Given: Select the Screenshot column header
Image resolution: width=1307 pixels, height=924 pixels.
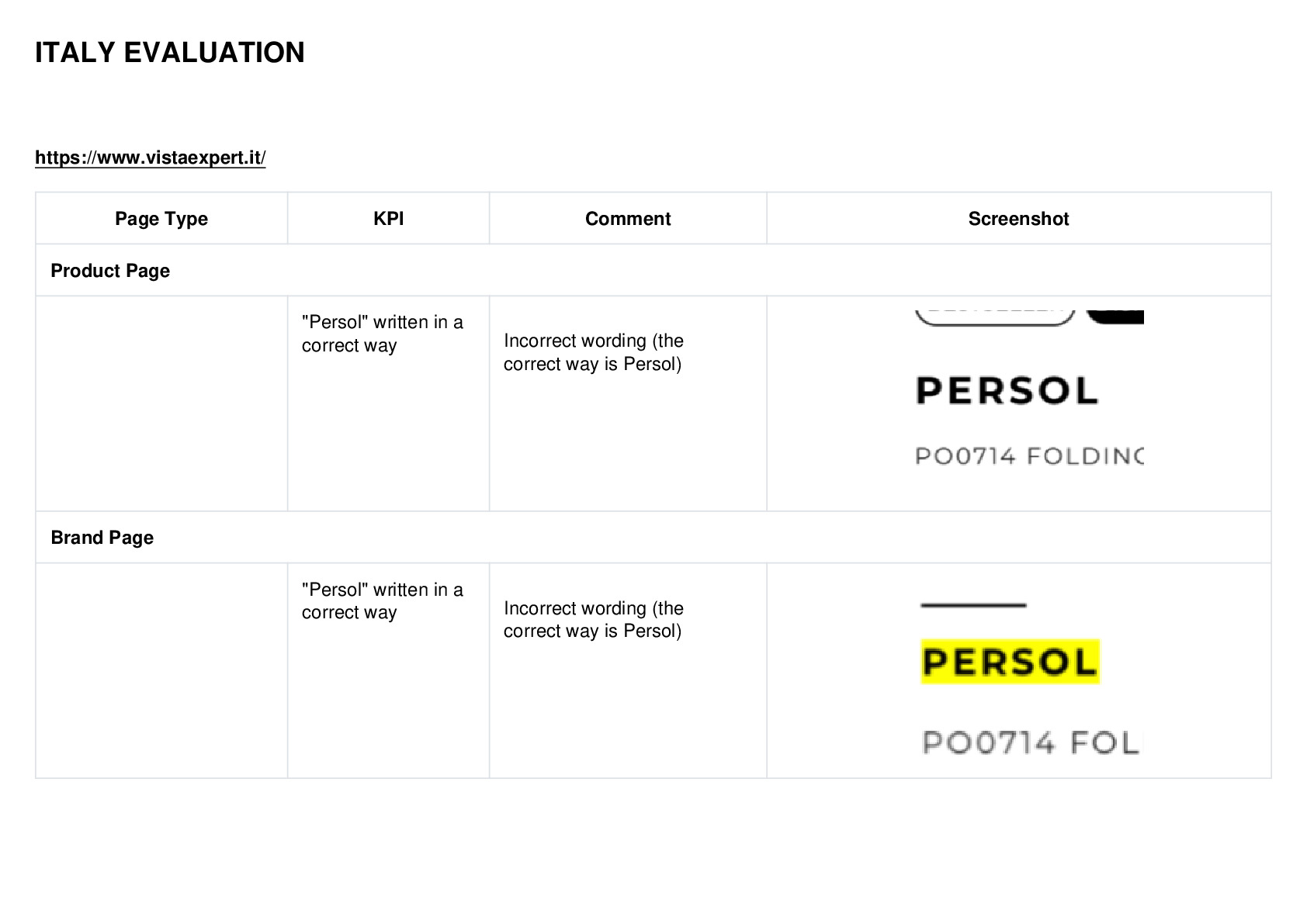Looking at the screenshot, I should pyautogui.click(x=1018, y=219).
